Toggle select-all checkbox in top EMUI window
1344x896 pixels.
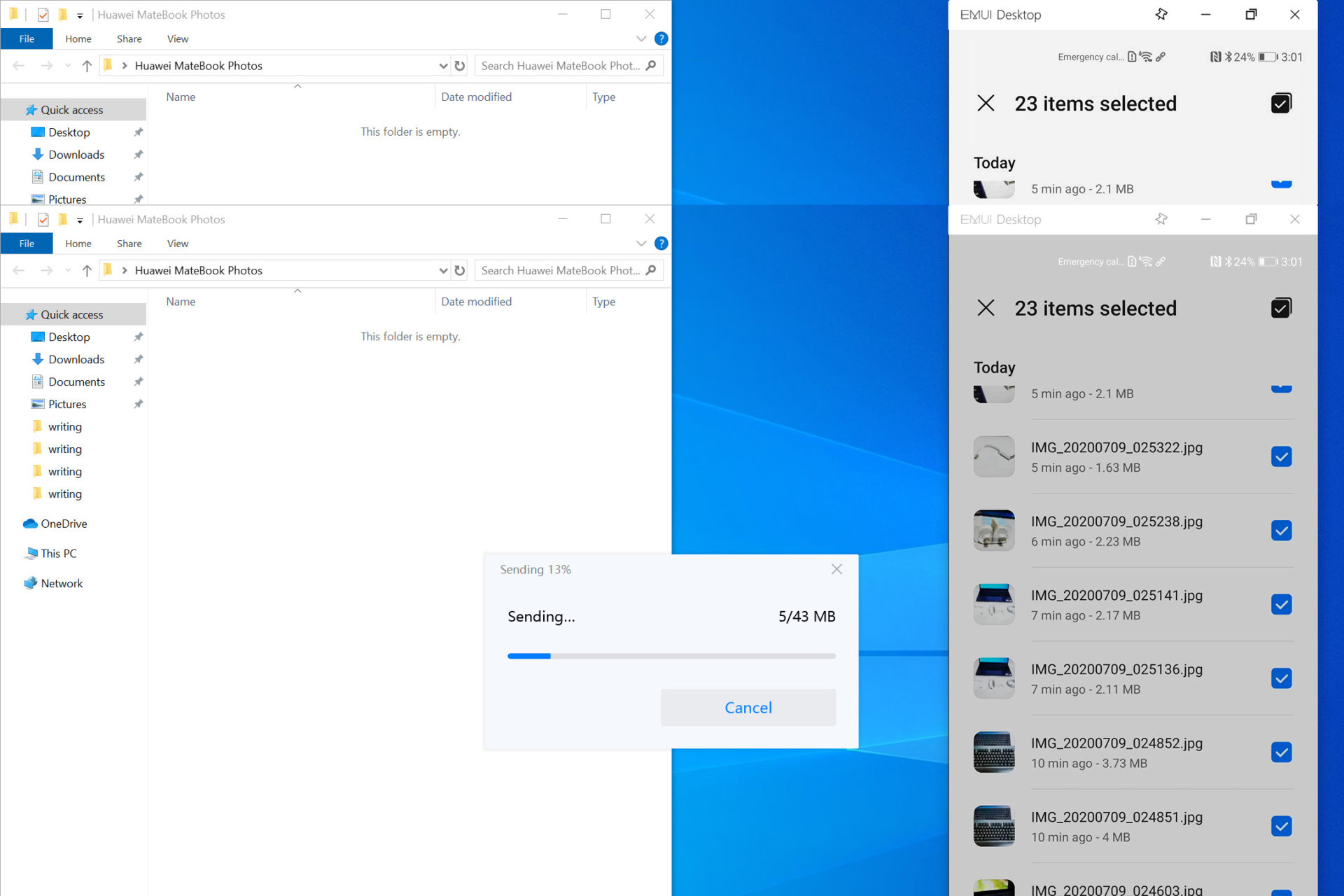(x=1281, y=104)
